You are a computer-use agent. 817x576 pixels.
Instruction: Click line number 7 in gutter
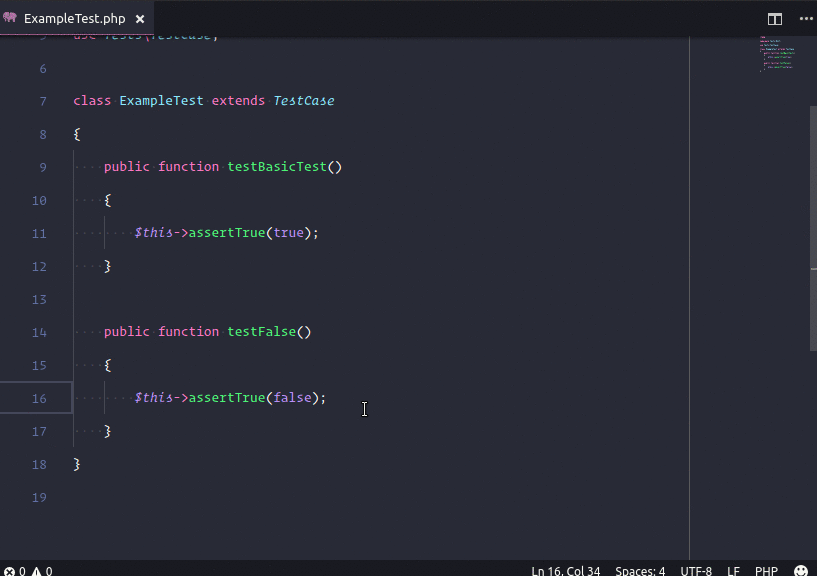43,101
